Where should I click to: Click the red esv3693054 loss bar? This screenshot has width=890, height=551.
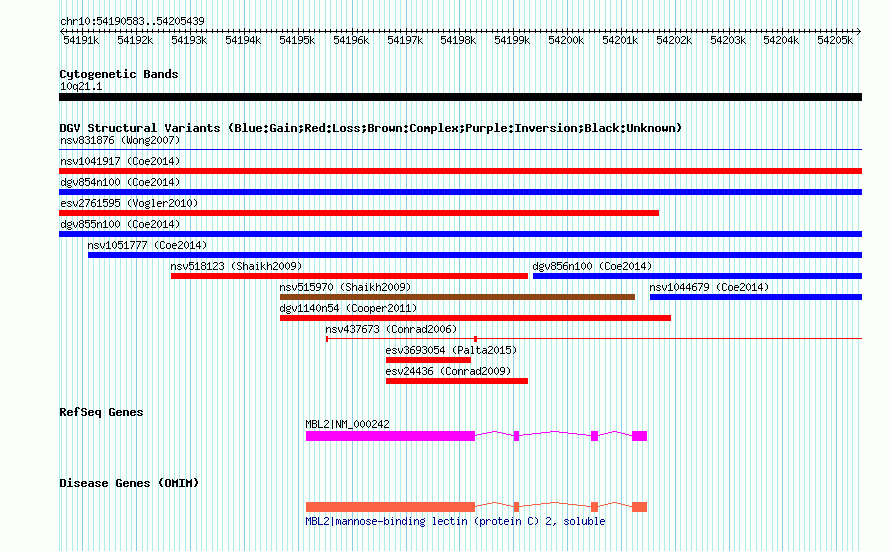pos(429,360)
